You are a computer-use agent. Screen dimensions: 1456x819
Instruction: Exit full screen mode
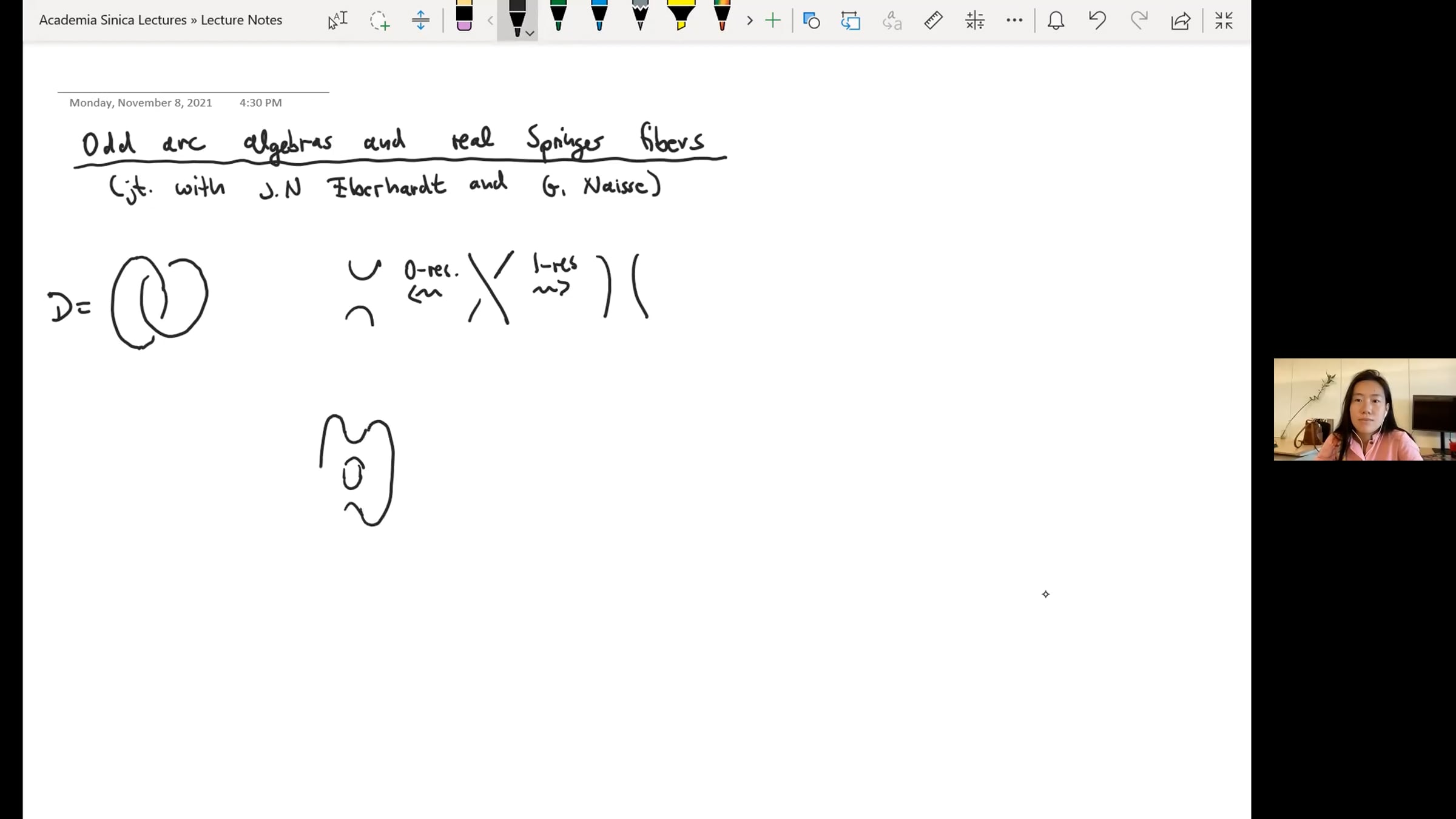1224,21
